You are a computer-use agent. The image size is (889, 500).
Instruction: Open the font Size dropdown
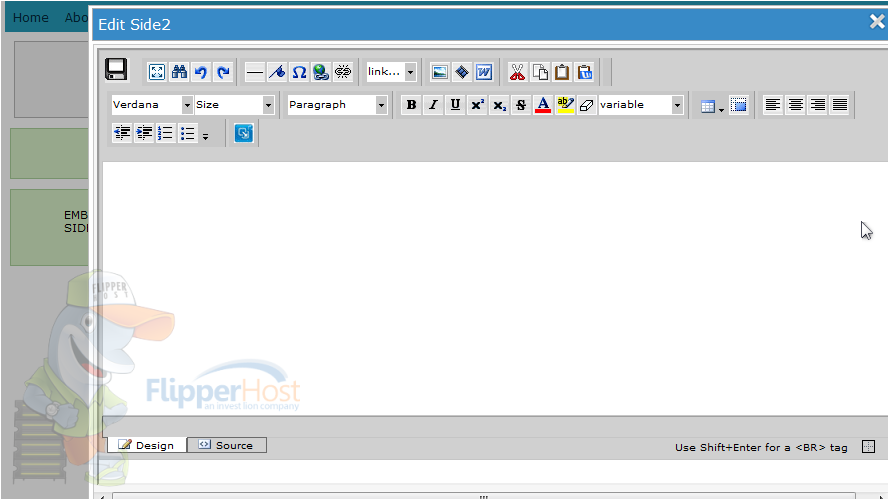[x=234, y=105]
